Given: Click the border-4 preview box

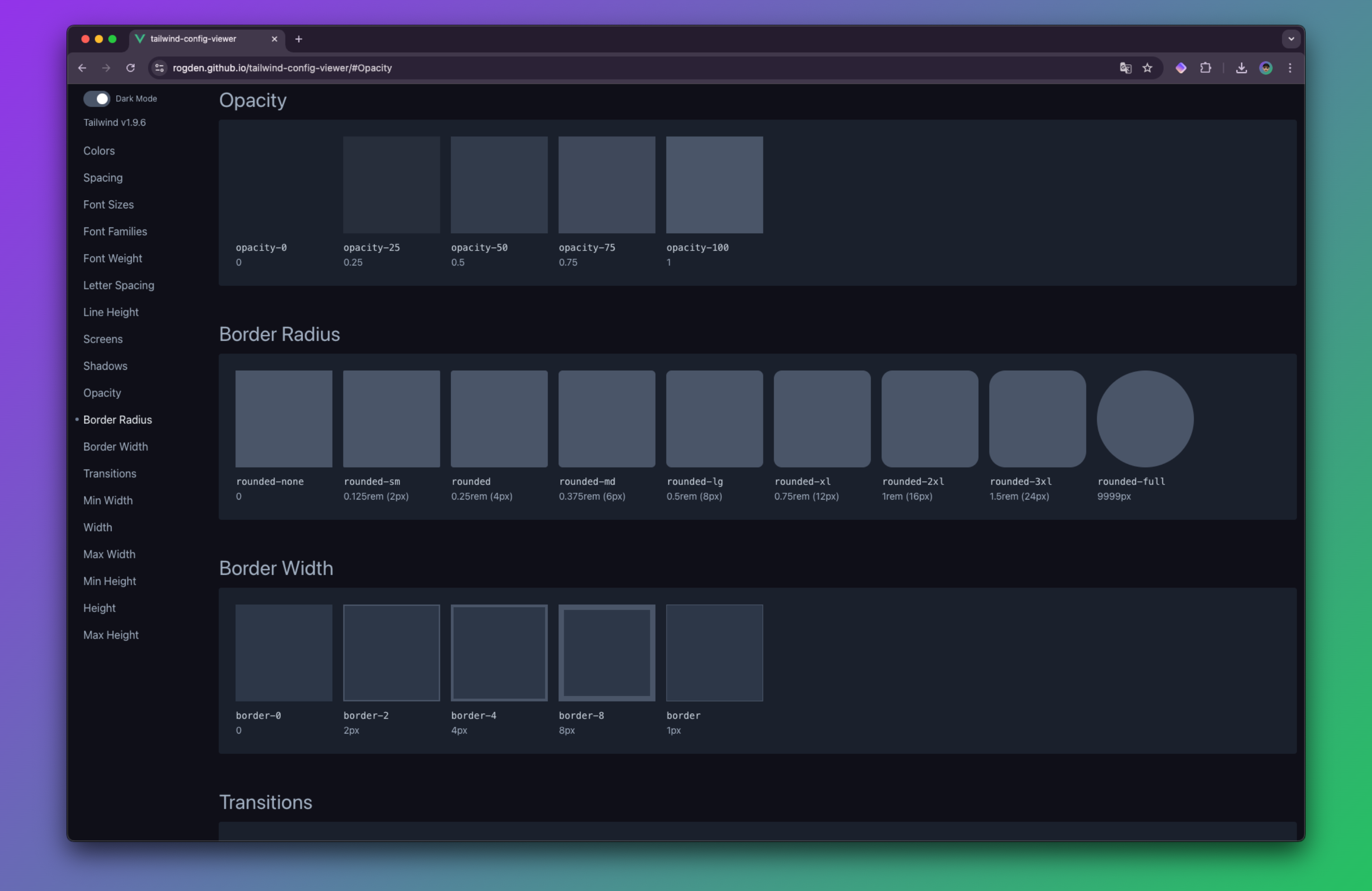Looking at the screenshot, I should point(499,653).
